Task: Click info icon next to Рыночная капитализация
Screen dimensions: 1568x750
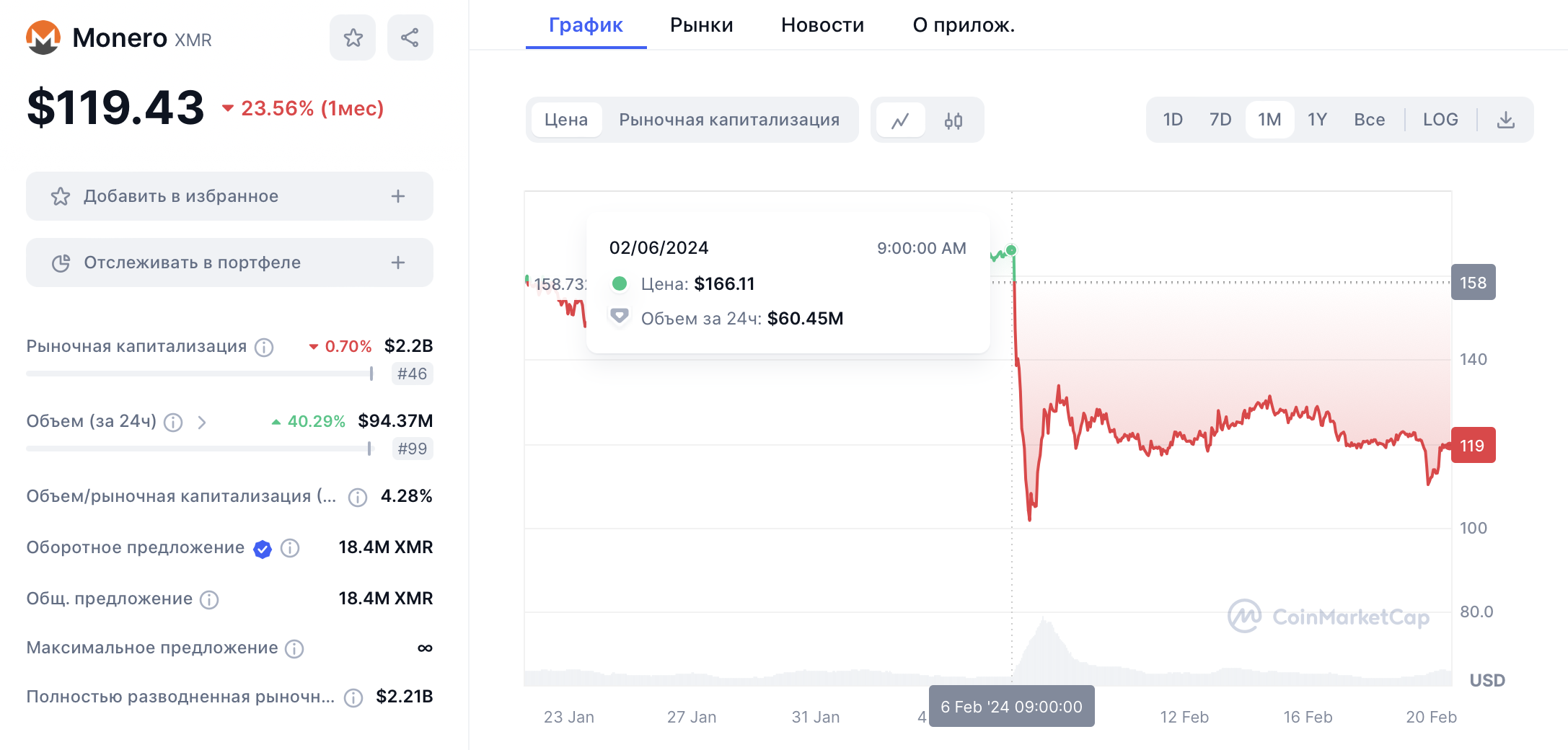Action: [265, 348]
